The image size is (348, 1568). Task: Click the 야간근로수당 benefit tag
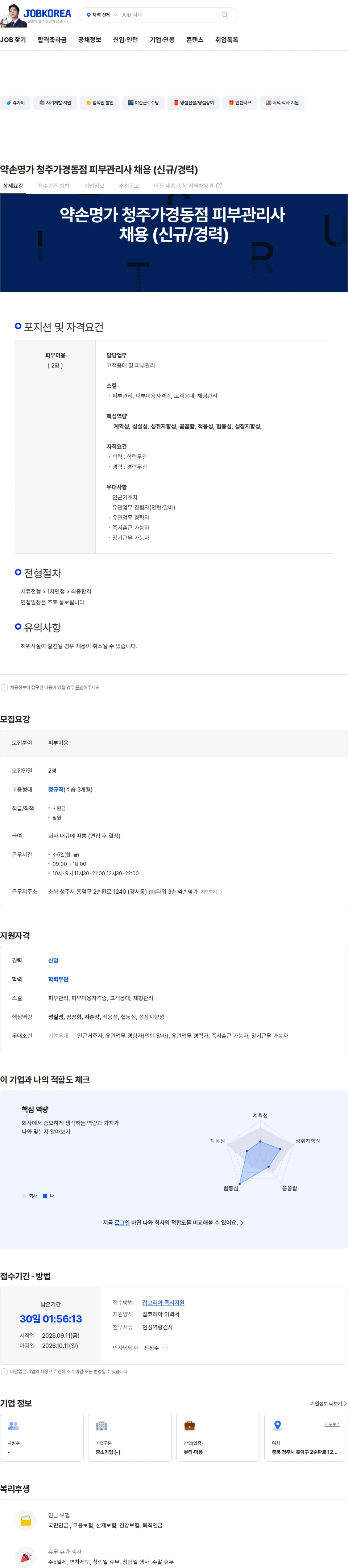(143, 102)
